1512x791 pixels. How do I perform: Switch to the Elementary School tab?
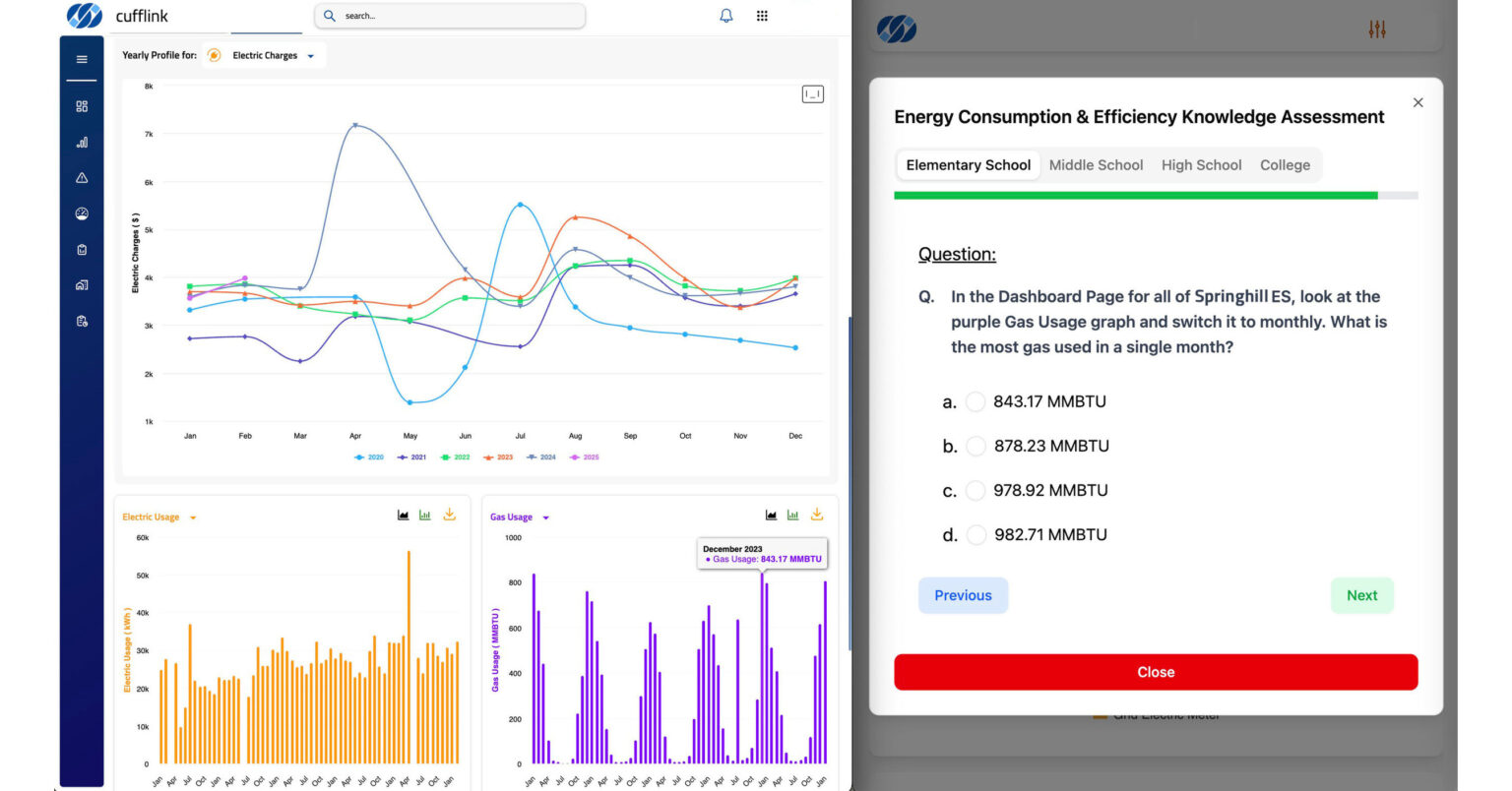click(968, 165)
